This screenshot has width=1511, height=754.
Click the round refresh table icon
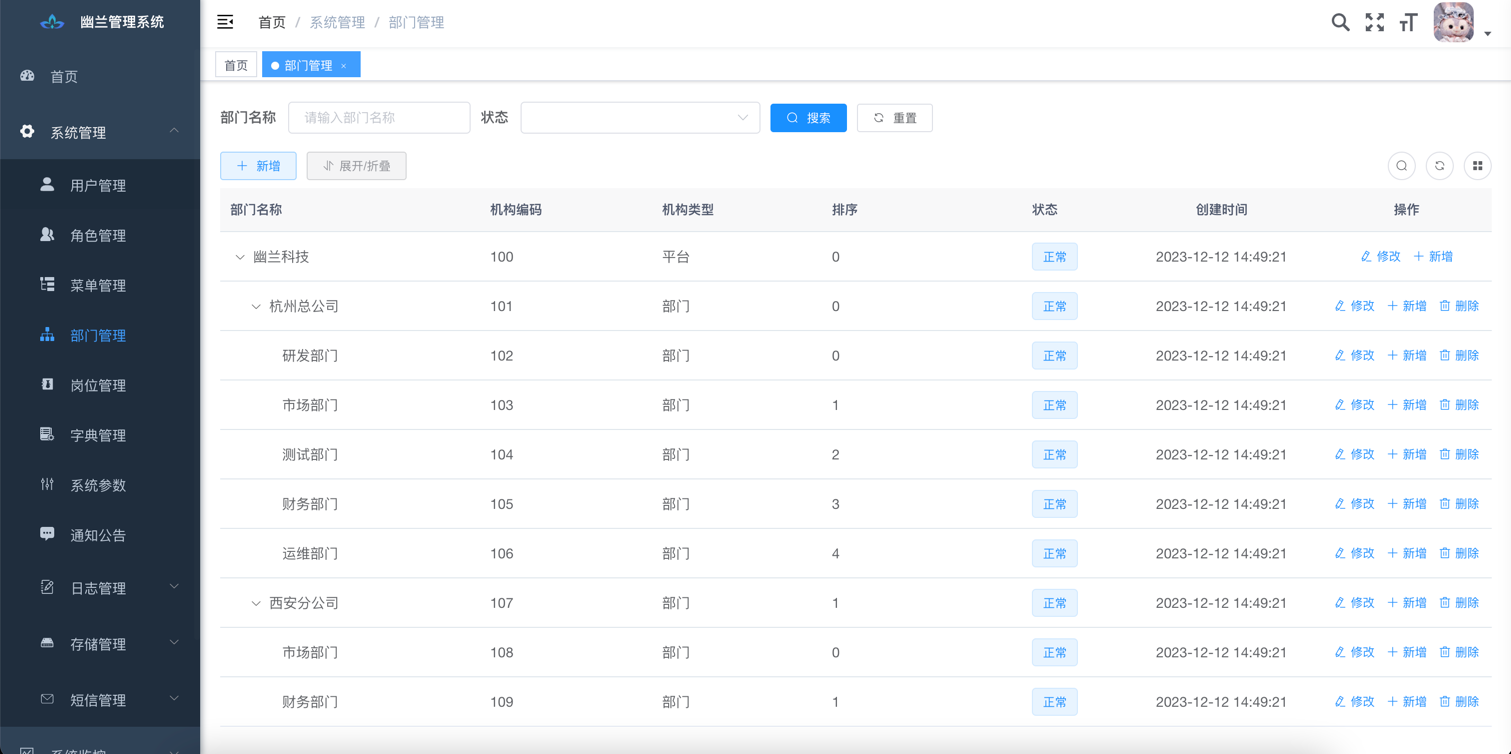click(1440, 166)
